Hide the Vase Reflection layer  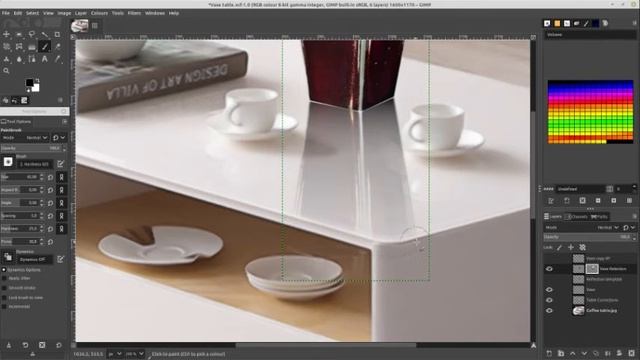pyautogui.click(x=549, y=269)
